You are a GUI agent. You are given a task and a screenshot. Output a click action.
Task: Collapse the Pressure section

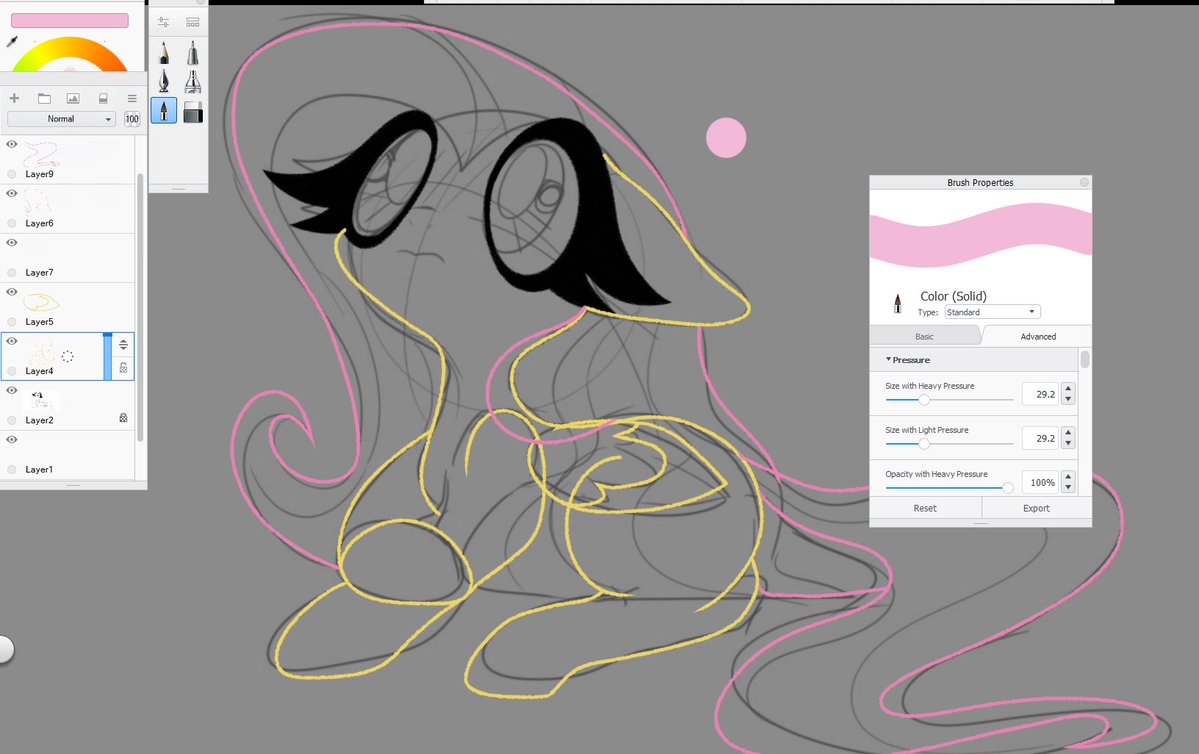coord(908,359)
